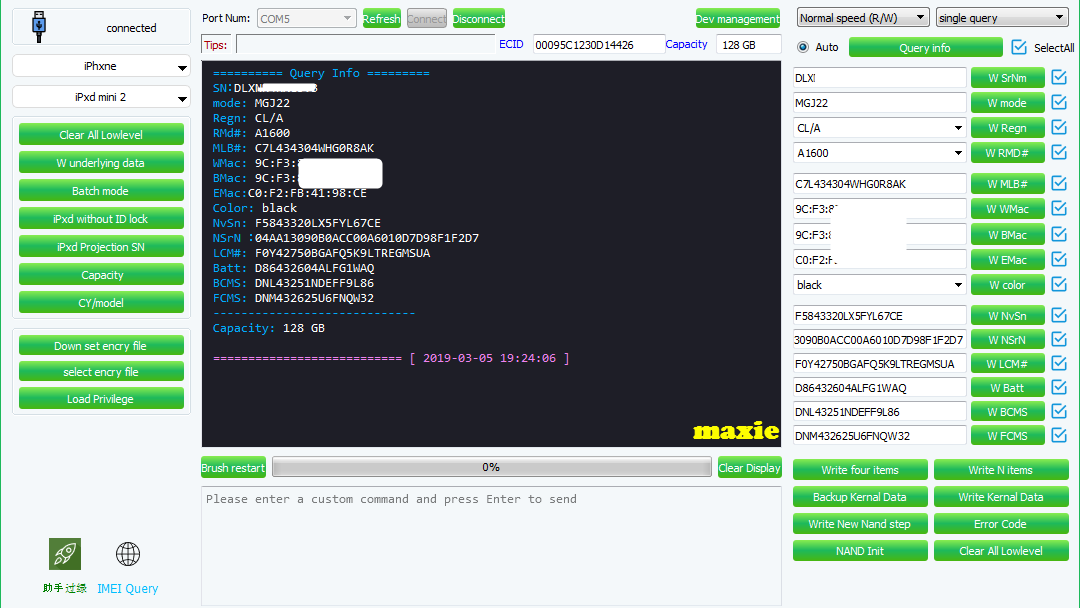This screenshot has width=1080, height=608.
Task: Open the iPxd mini 2 model dropdown
Action: 101,97
